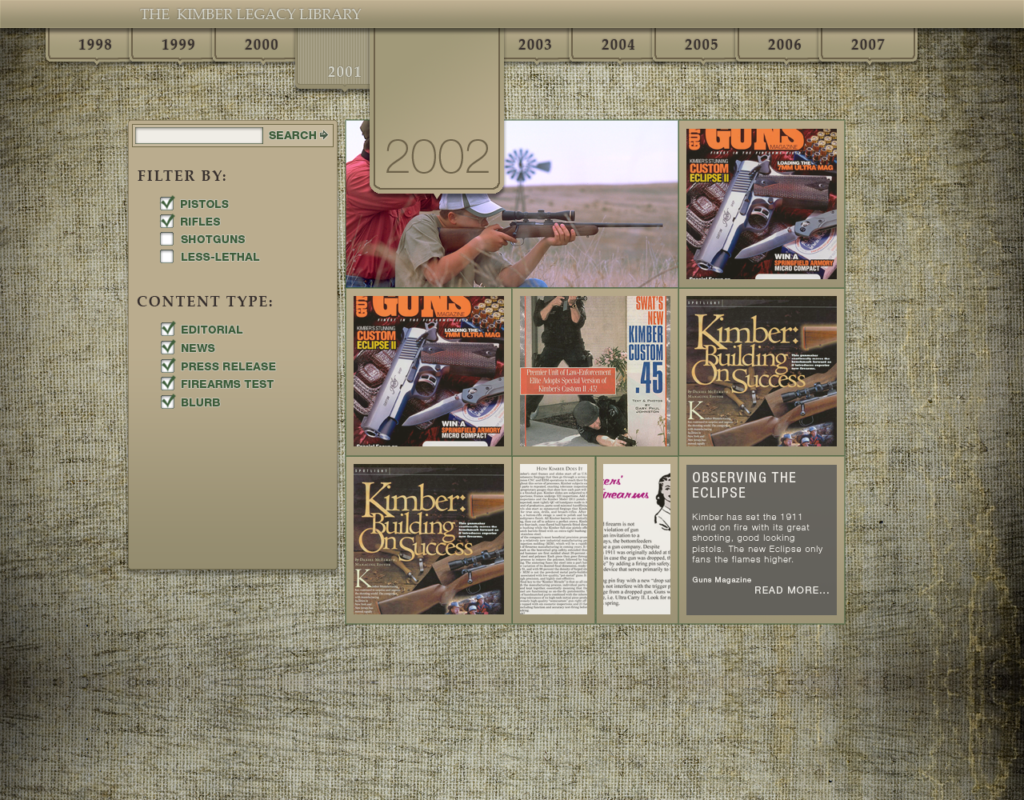Click The Kimber Legacy Library title

[x=250, y=14]
